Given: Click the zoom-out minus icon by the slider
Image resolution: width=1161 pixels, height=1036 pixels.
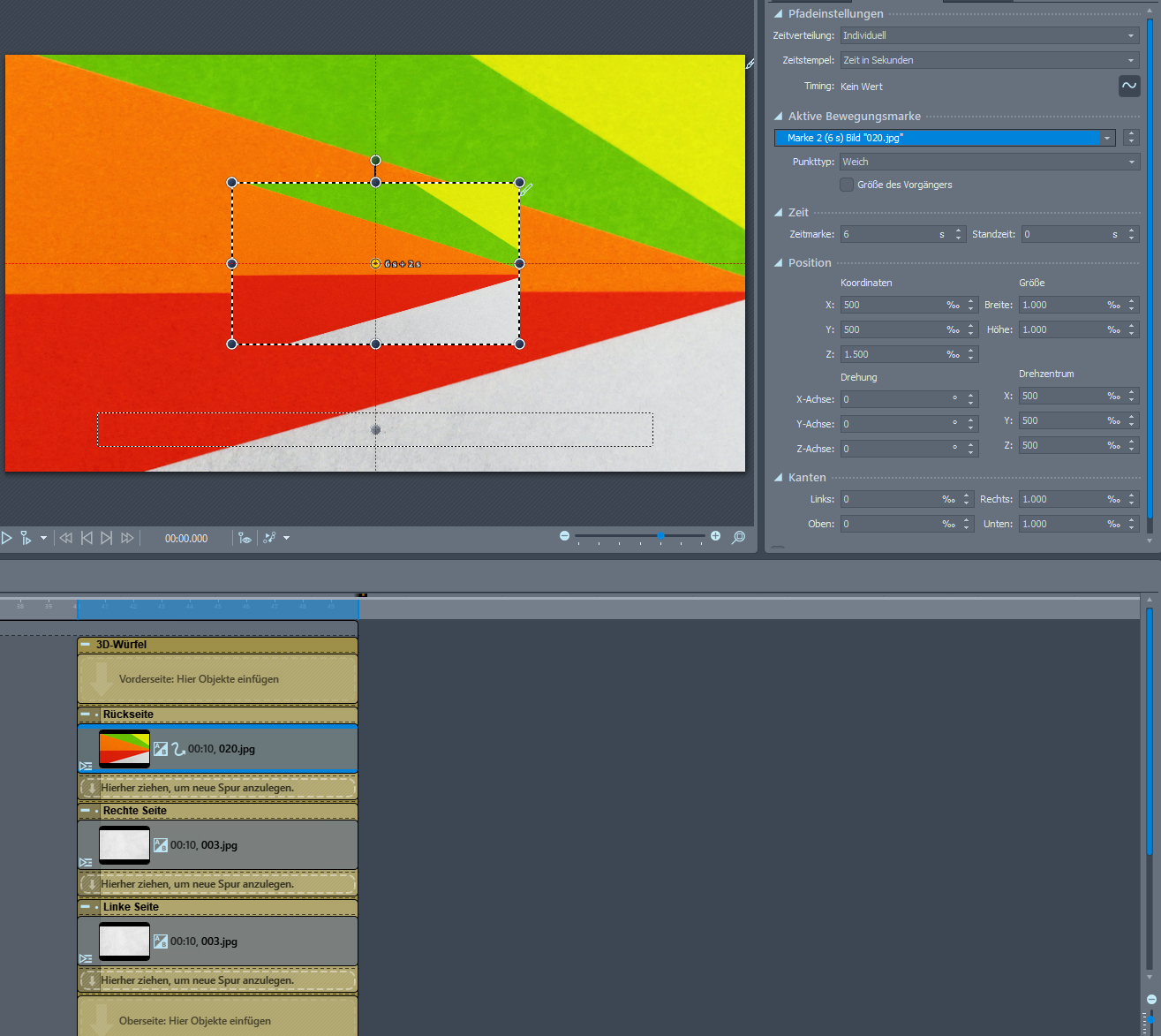Looking at the screenshot, I should (x=565, y=536).
